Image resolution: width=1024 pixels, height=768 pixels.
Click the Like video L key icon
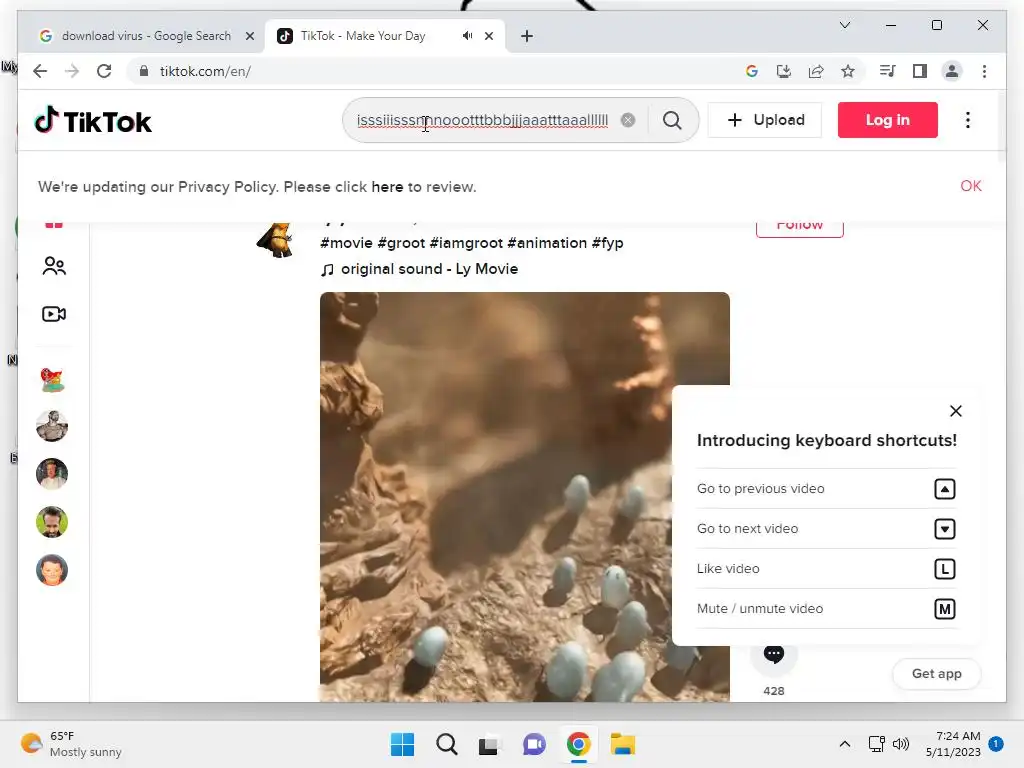pyautogui.click(x=944, y=569)
